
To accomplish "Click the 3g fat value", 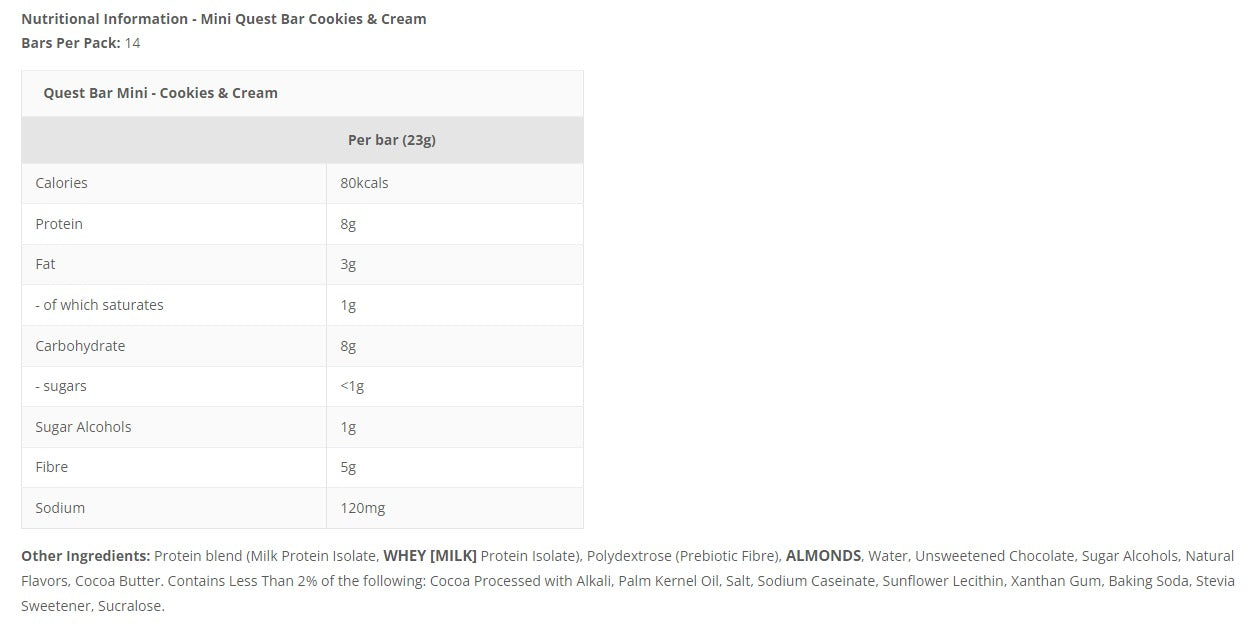I will click(x=348, y=264).
